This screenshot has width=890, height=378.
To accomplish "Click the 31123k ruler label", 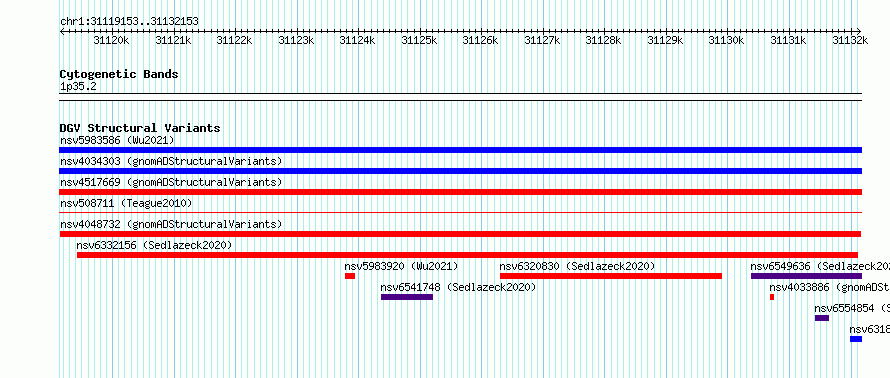I will 296,40.
